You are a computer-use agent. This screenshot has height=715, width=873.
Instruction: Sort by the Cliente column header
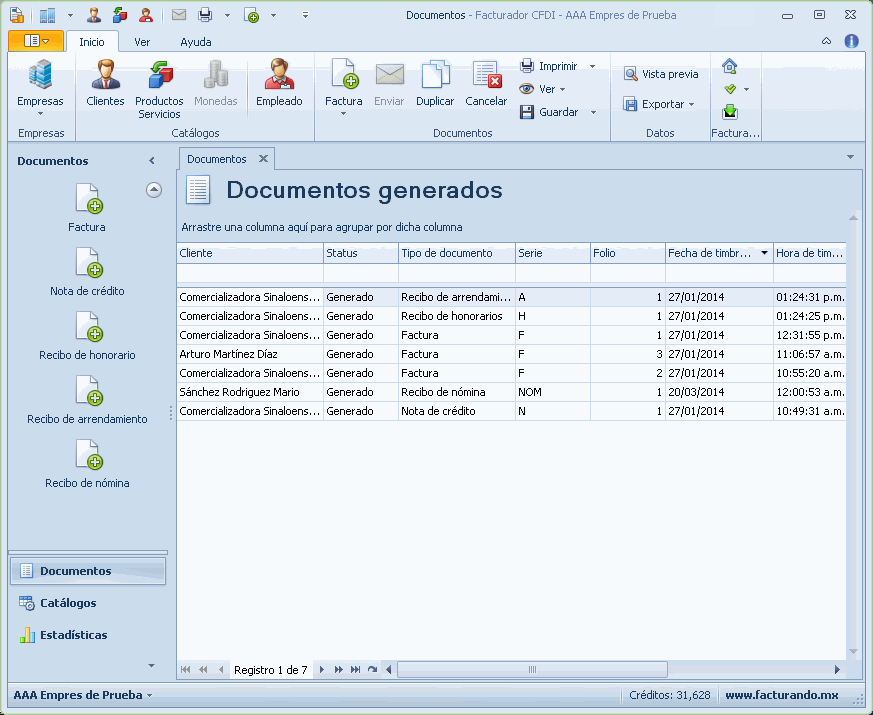click(249, 253)
